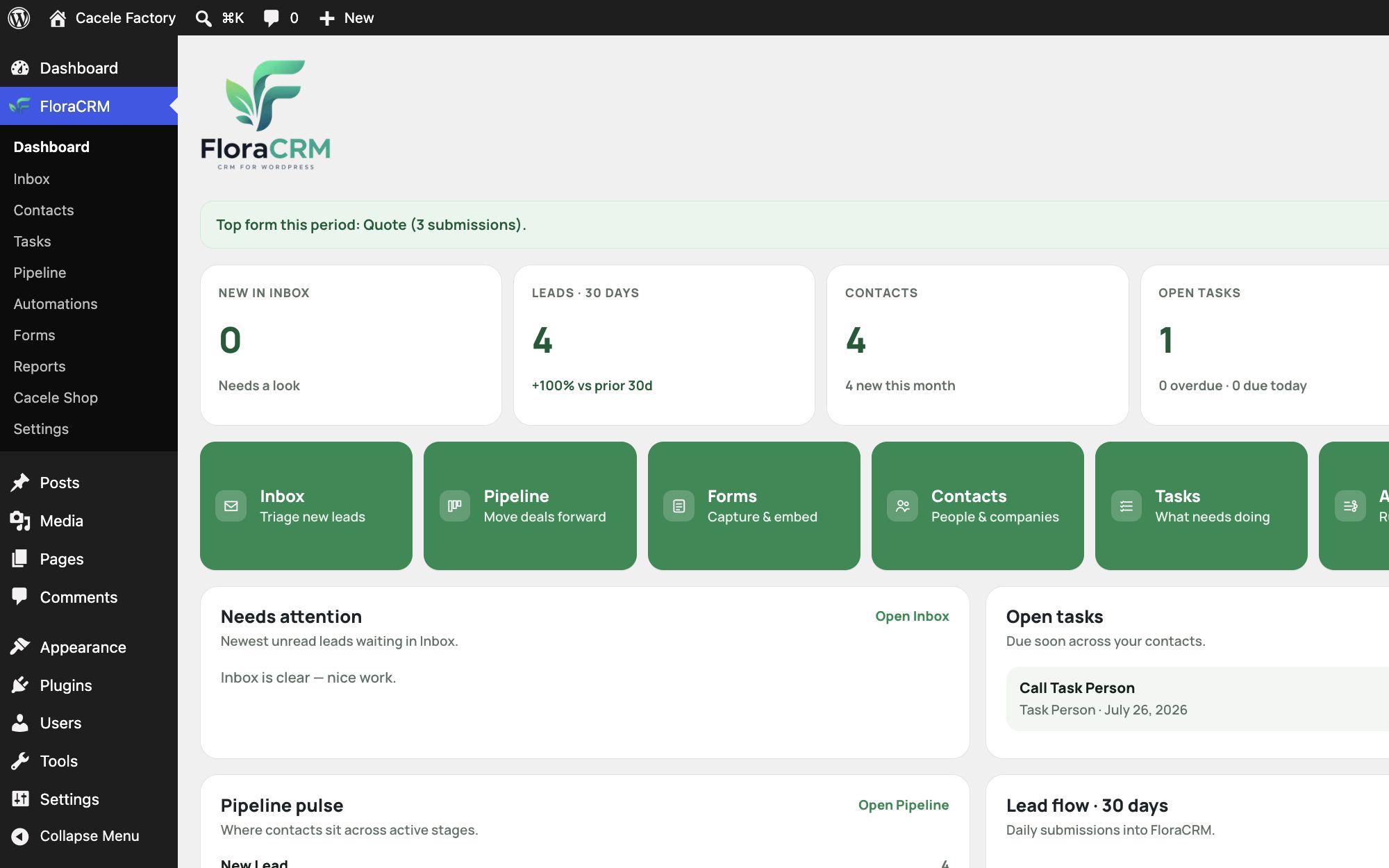Click the kanban icon on Pipeline card

click(x=455, y=506)
